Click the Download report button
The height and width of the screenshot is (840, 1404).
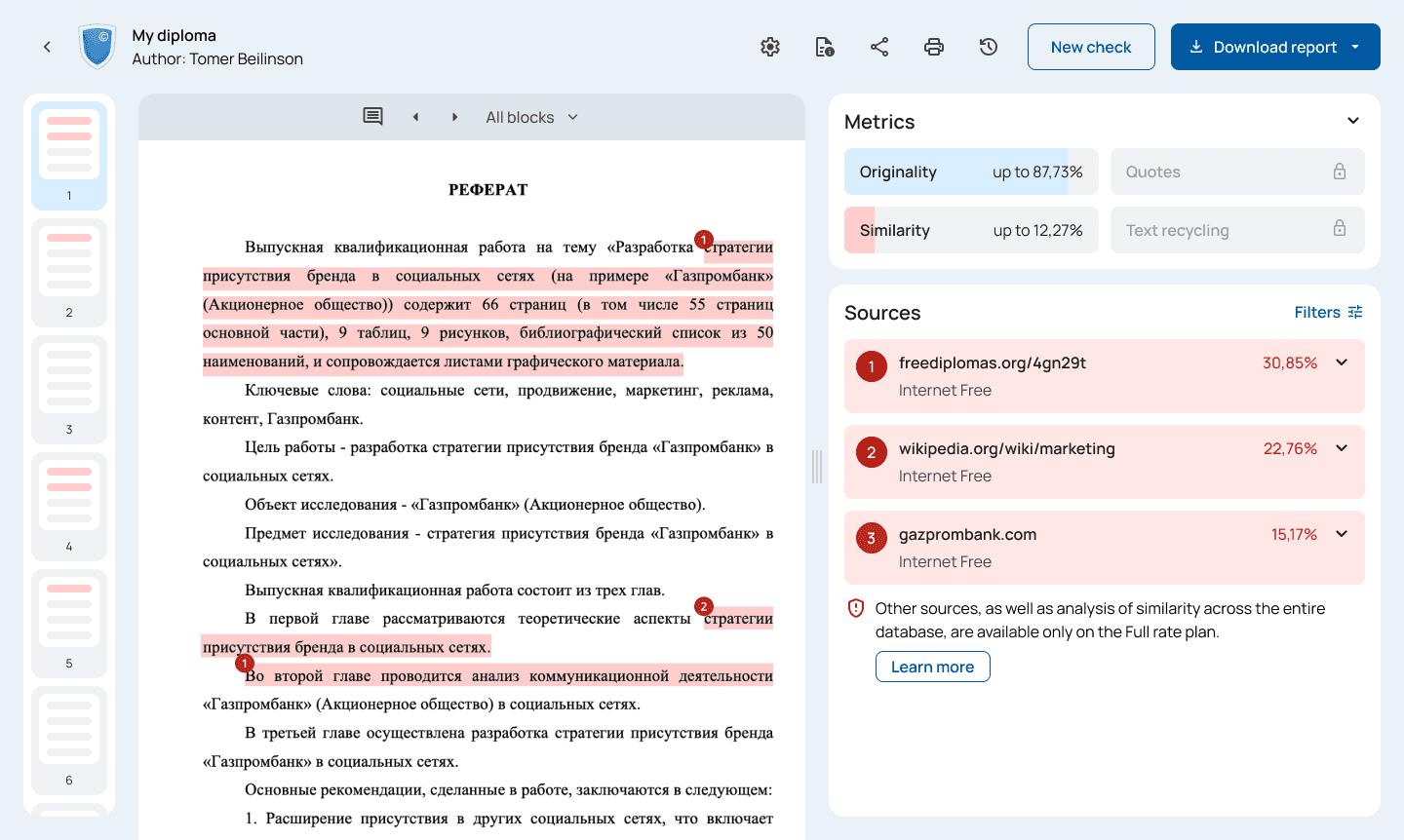pyautogui.click(x=1275, y=47)
